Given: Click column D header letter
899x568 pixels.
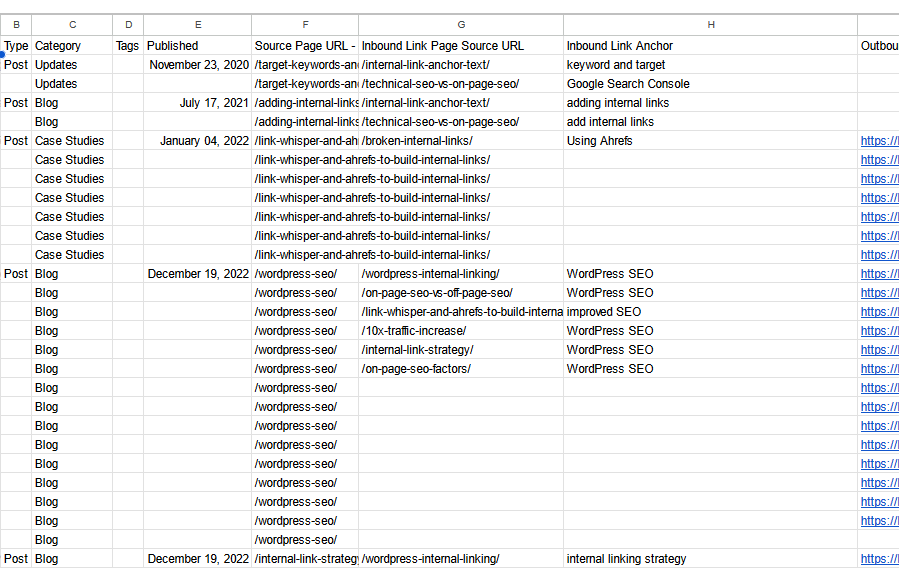Looking at the screenshot, I should click(x=128, y=25).
